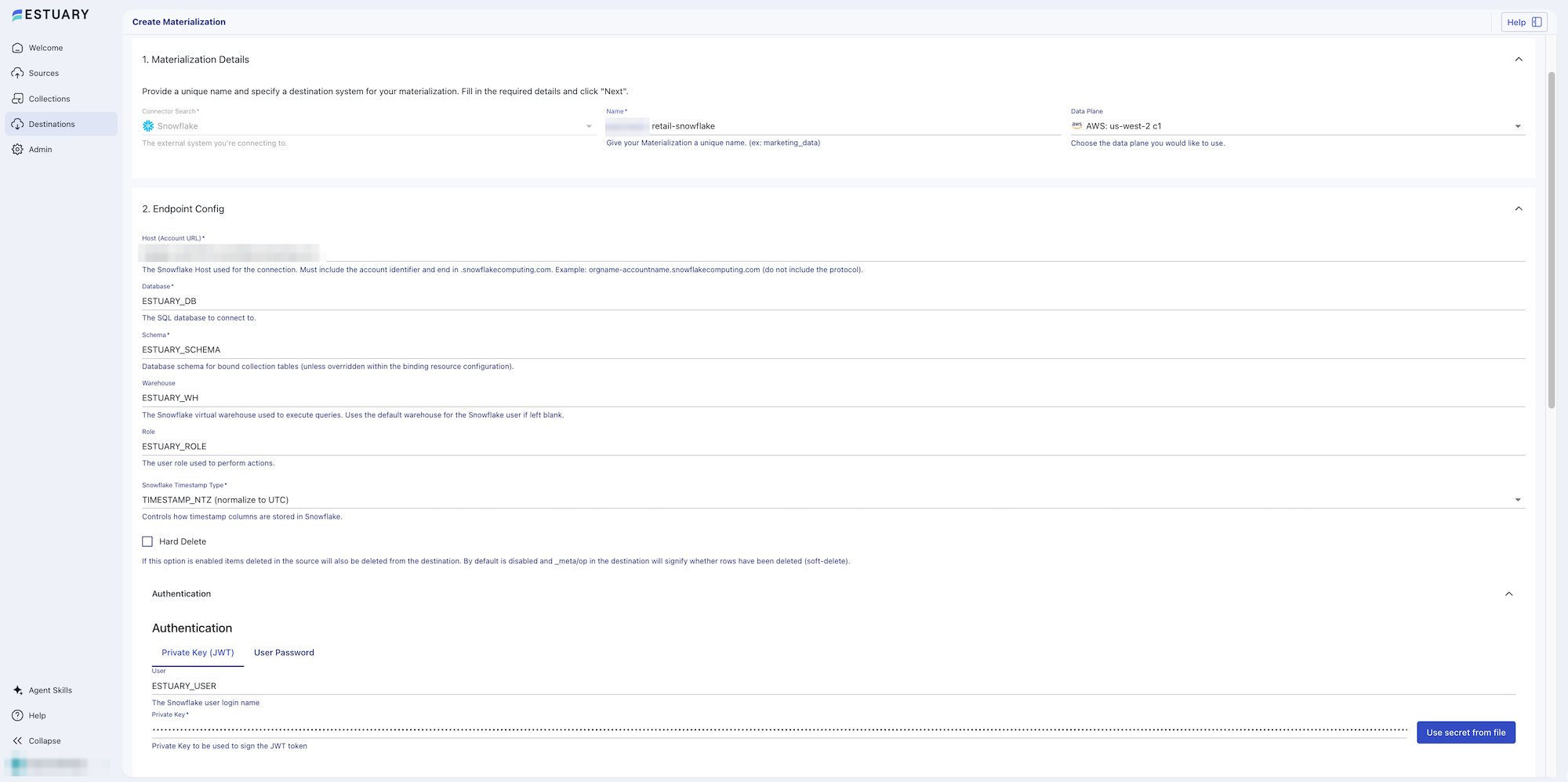Click the Name field containing retail-snowflake
This screenshot has height=782, width=1568.
point(833,126)
